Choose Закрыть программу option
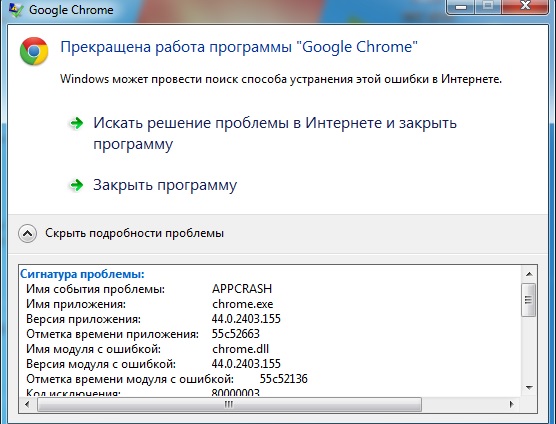The image size is (556, 424). click(x=165, y=185)
